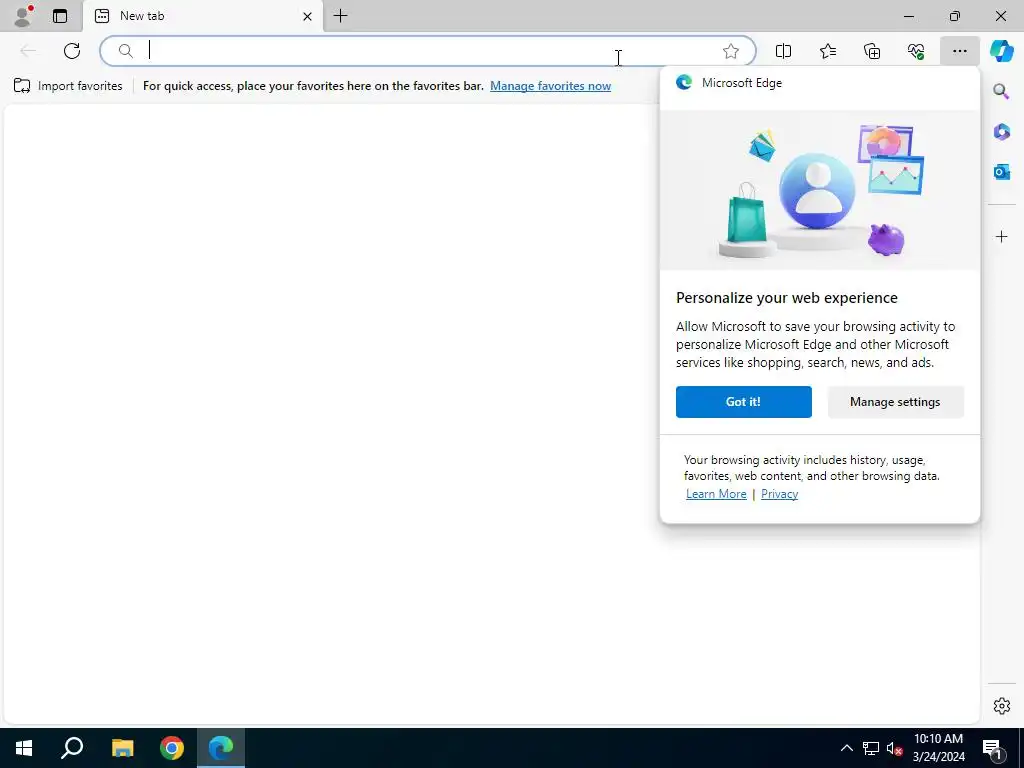1024x768 pixels.
Task: Click the personalization illustration image
Action: click(x=820, y=190)
